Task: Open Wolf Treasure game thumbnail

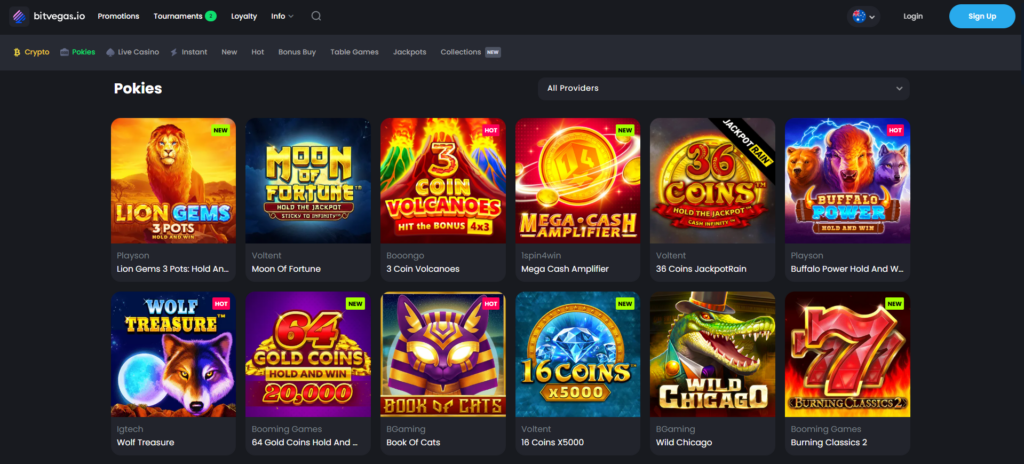Action: point(174,354)
